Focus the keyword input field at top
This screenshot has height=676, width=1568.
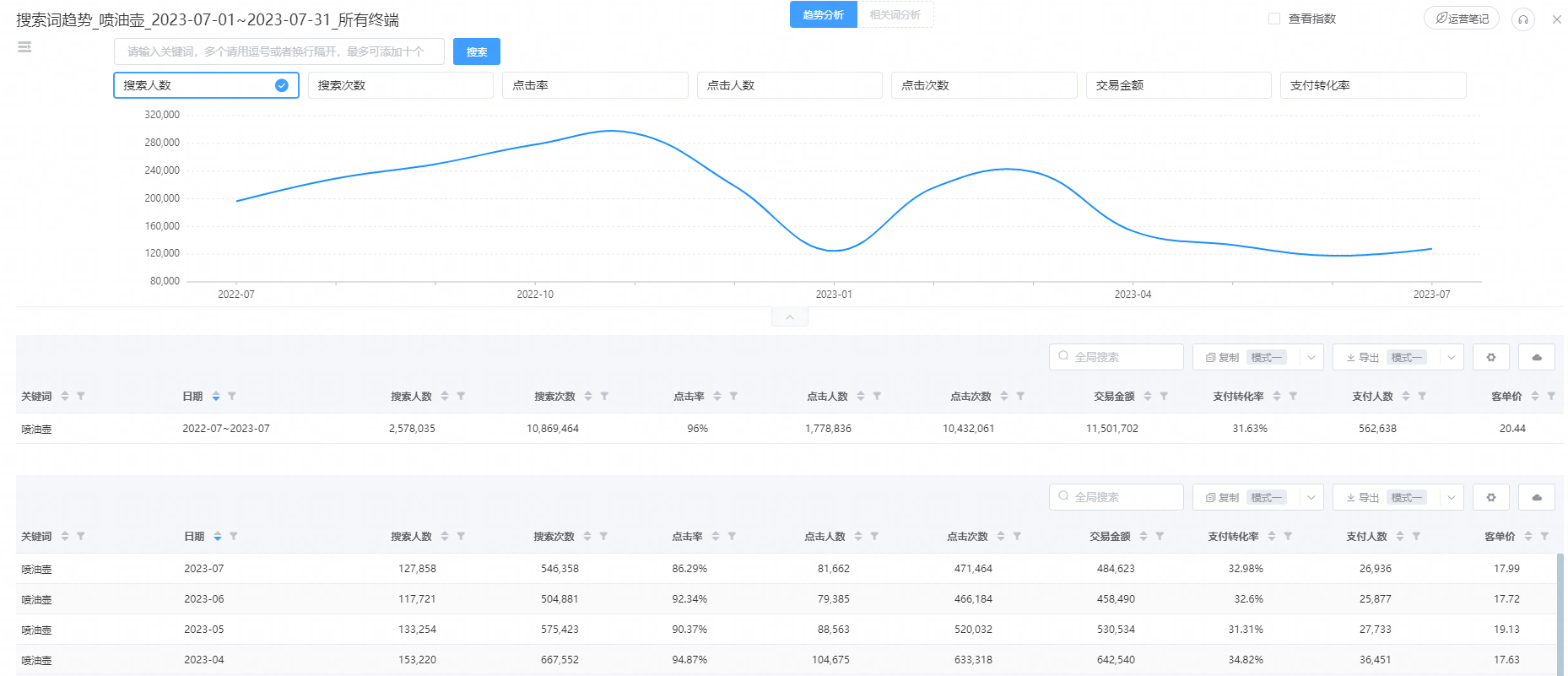278,51
